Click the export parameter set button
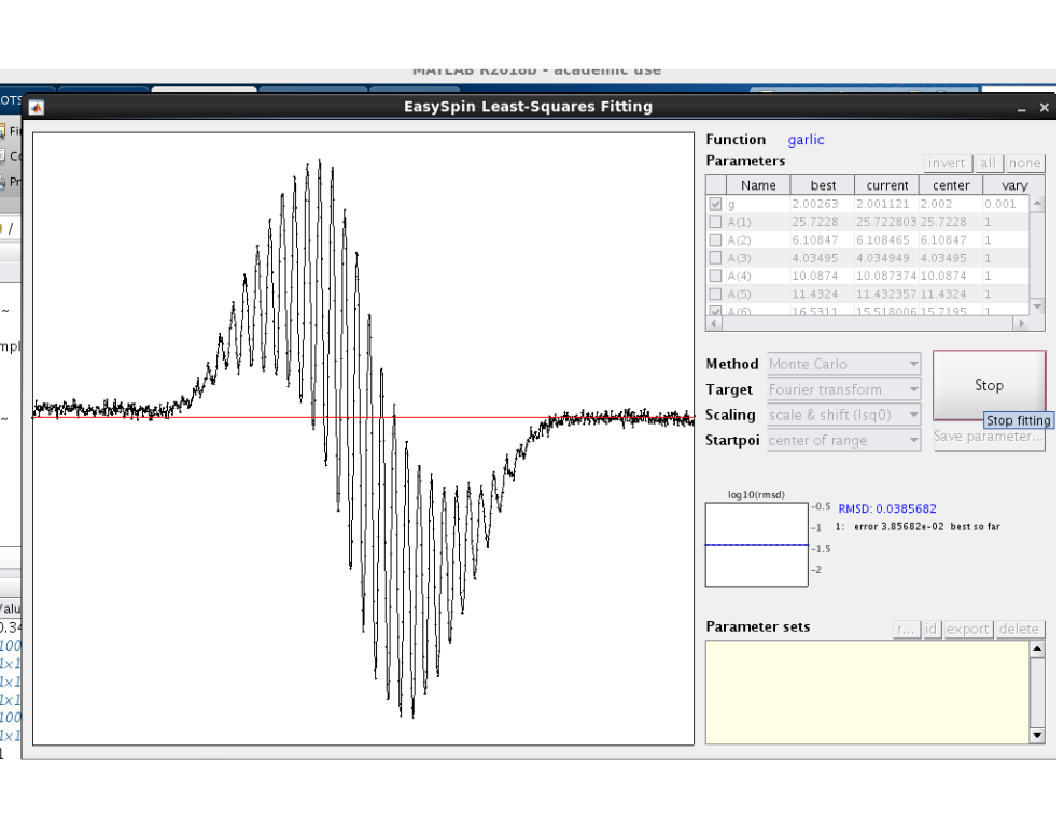 pyautogui.click(x=968, y=629)
